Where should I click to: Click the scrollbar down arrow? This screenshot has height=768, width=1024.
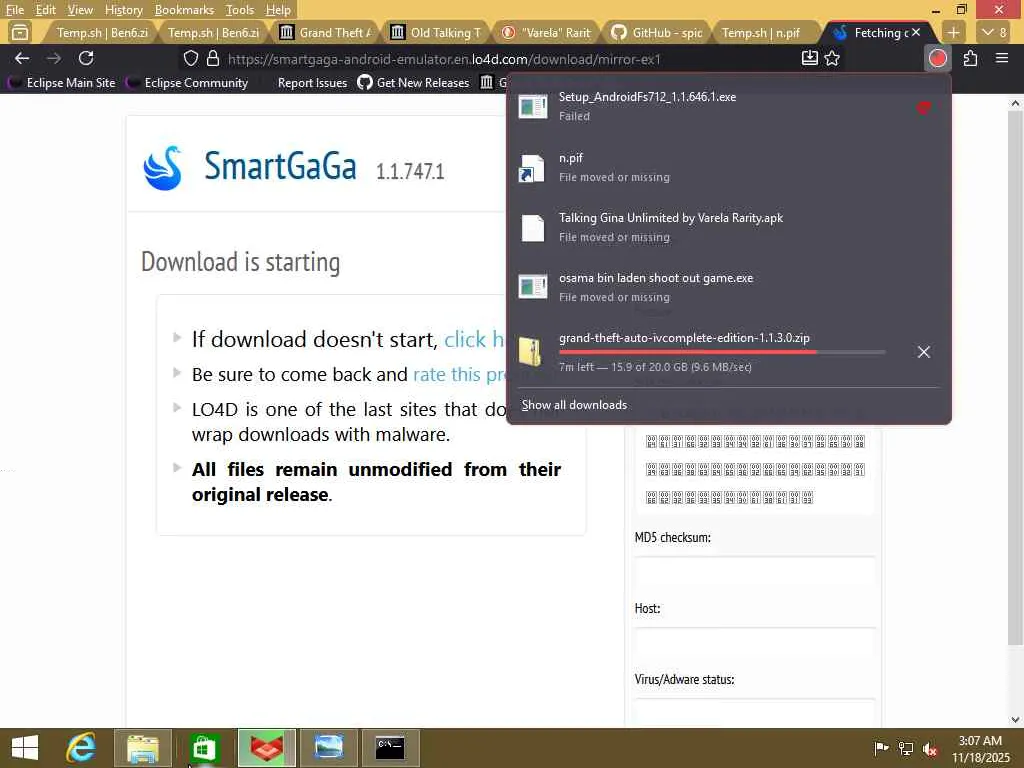click(1015, 719)
